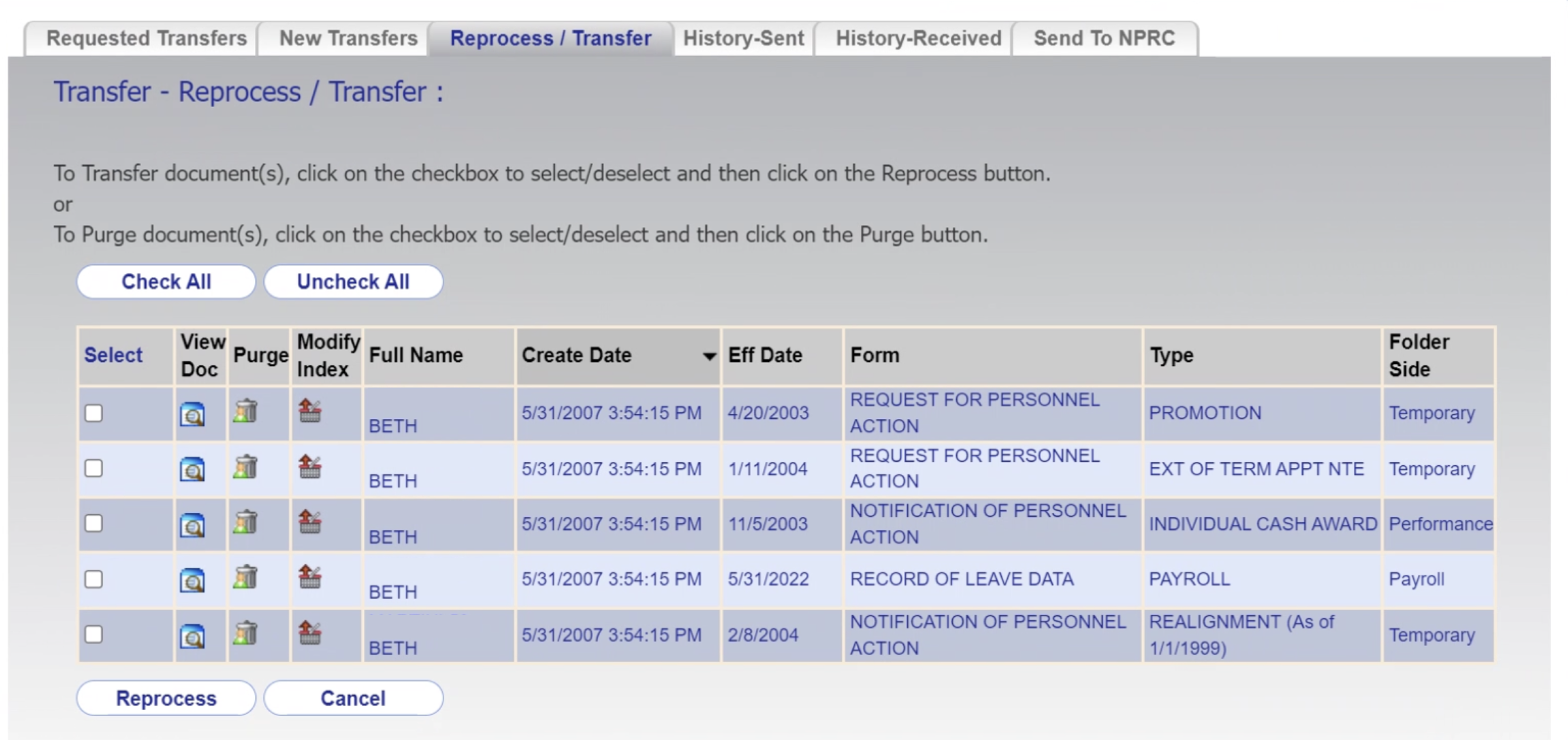Switch to the History-Sent tab
This screenshot has width=1568, height=740.
tap(743, 38)
